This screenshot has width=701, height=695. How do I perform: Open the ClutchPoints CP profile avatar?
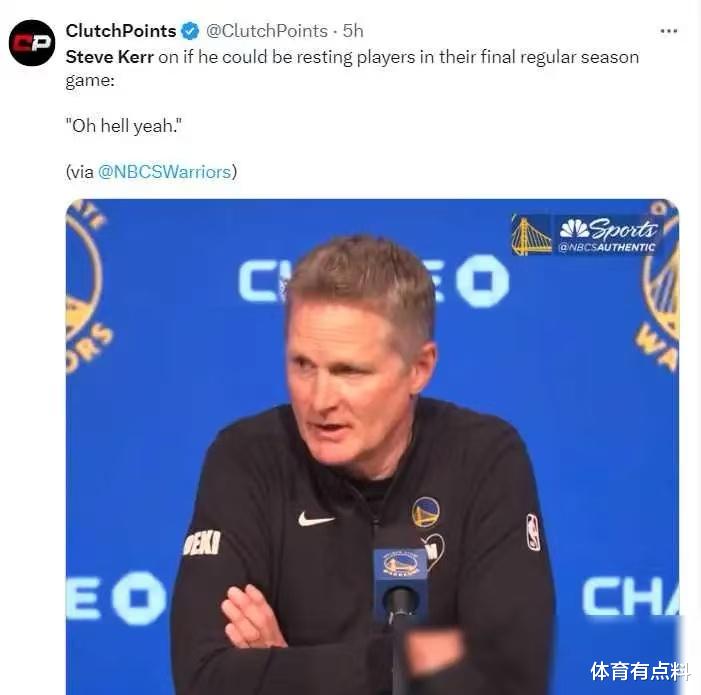[32, 43]
